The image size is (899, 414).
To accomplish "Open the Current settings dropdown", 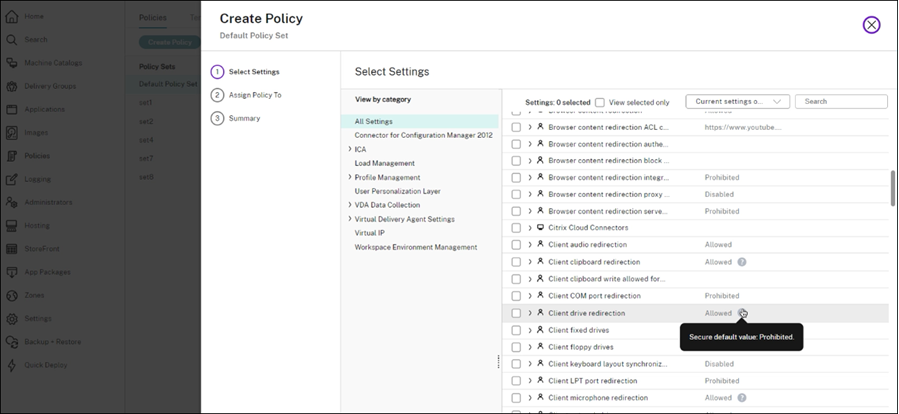I will pyautogui.click(x=738, y=102).
